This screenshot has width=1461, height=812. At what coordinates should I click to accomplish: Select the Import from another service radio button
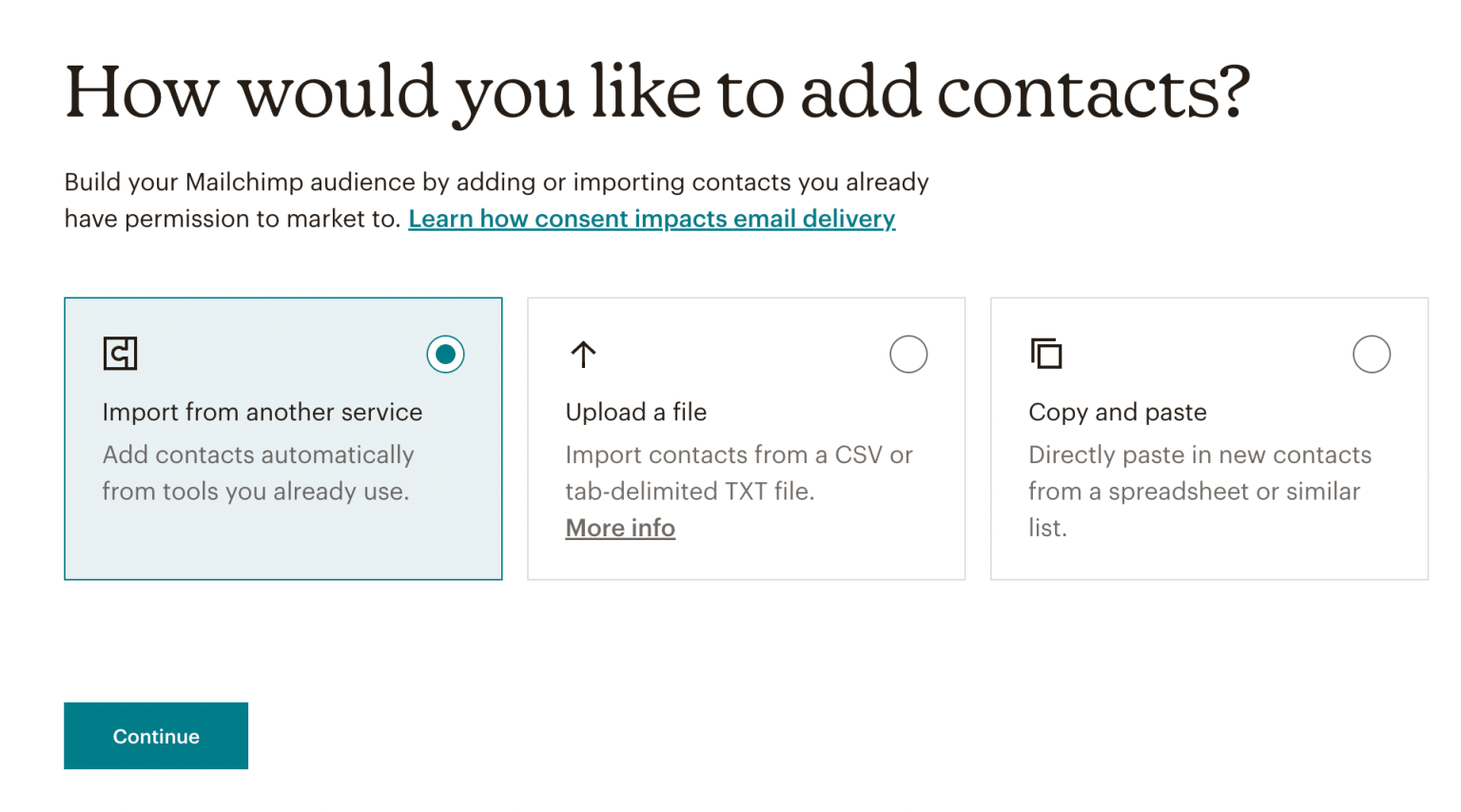(446, 354)
